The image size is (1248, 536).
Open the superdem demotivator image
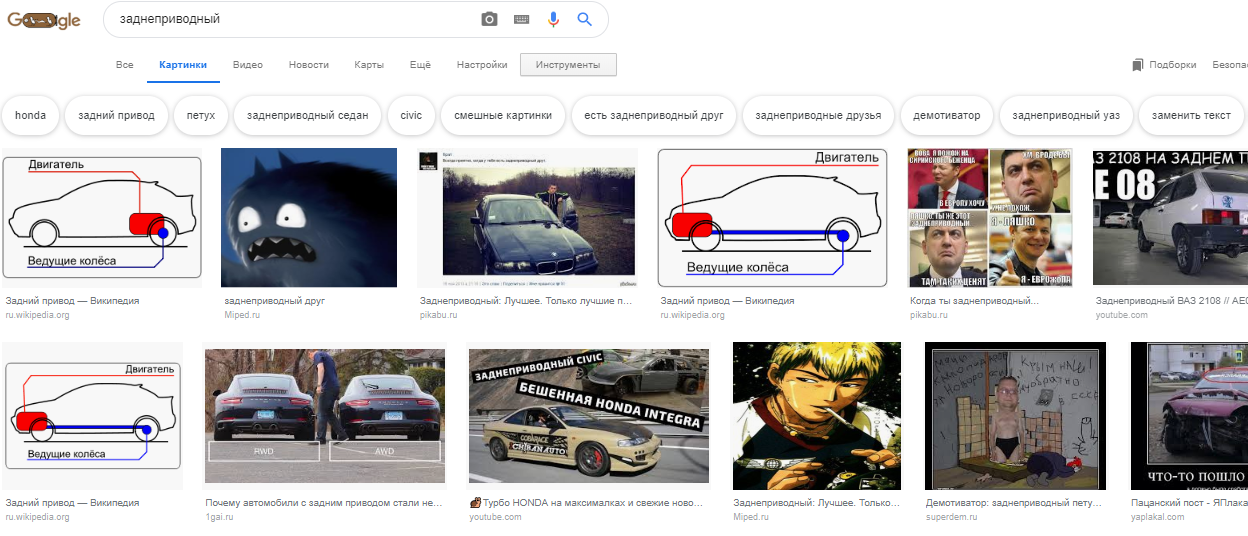pyautogui.click(x=1016, y=418)
